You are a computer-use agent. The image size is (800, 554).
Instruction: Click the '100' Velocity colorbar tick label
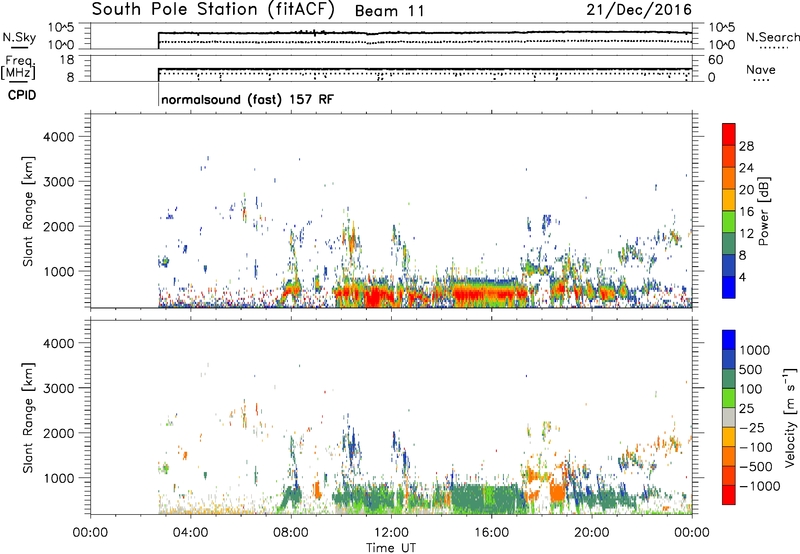(751, 389)
